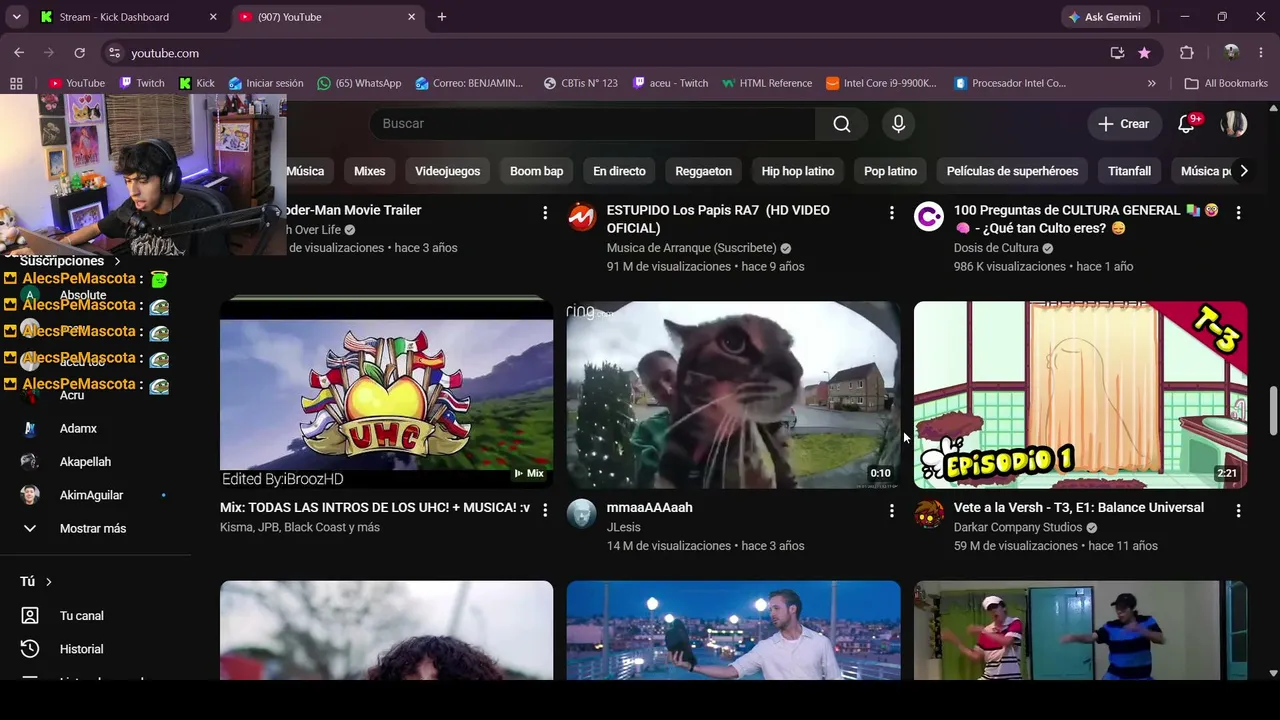Select the Boom bap chip
The width and height of the screenshot is (1280, 720).
pyautogui.click(x=536, y=171)
